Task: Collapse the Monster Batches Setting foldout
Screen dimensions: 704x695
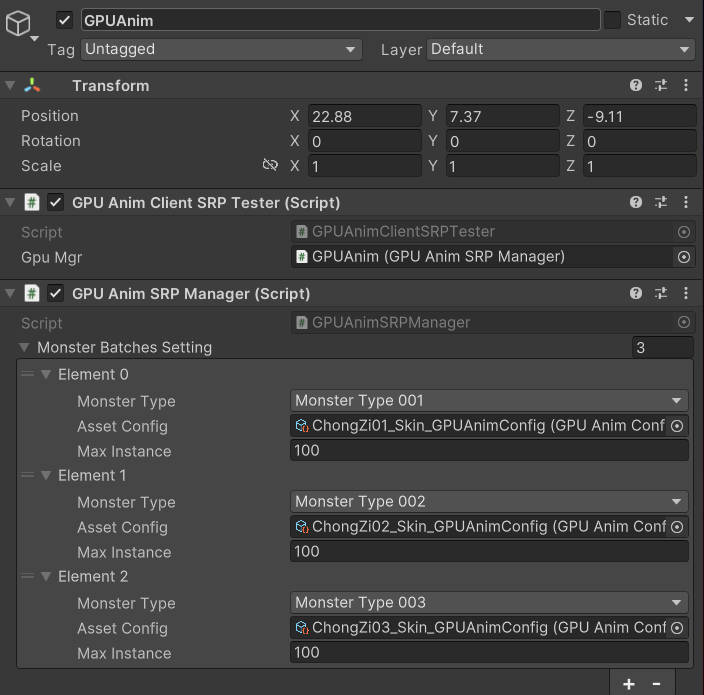Action: [x=25, y=348]
